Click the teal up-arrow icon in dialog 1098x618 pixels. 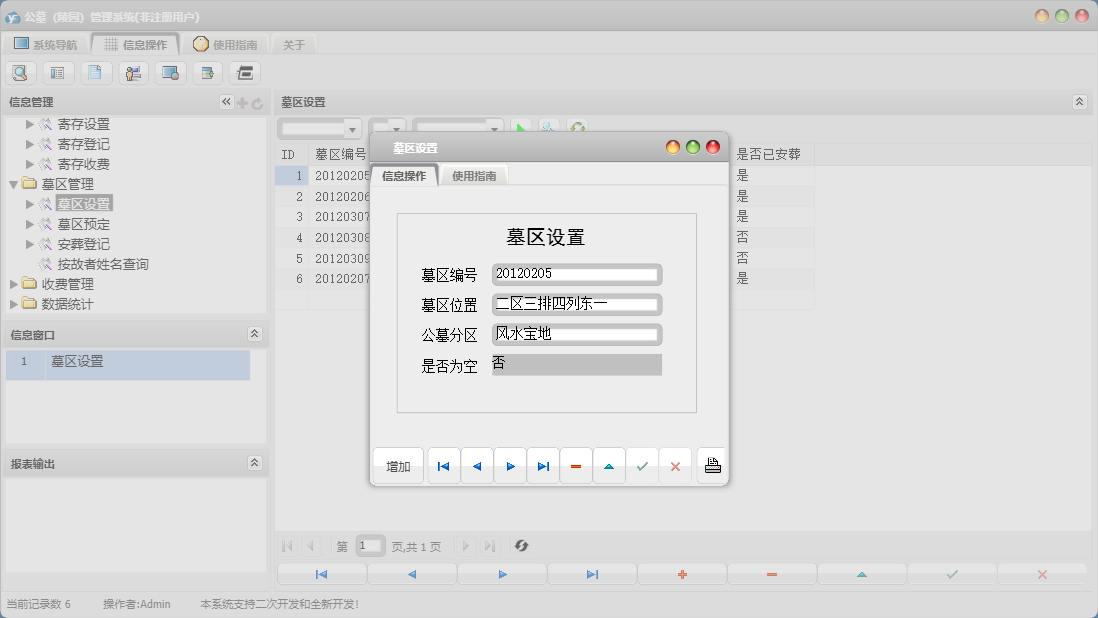click(x=609, y=466)
